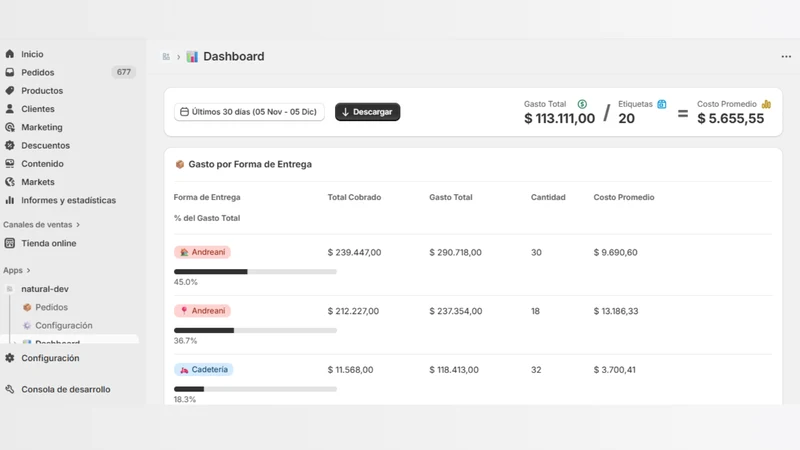Click the green dollar Gasto Total icon
Image resolution: width=800 pixels, height=450 pixels.
click(582, 104)
